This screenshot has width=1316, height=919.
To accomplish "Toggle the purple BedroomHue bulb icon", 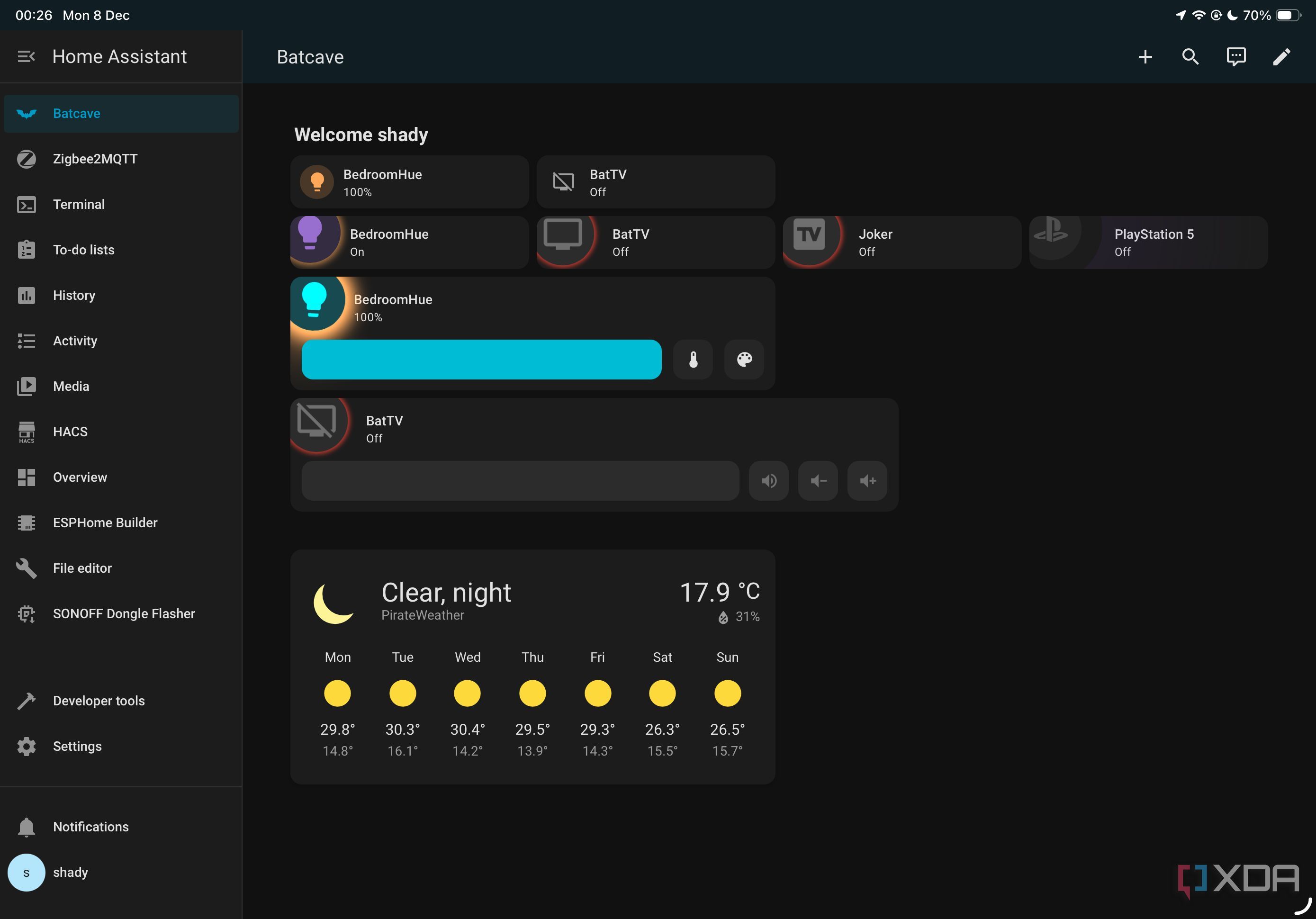I will (x=310, y=234).
